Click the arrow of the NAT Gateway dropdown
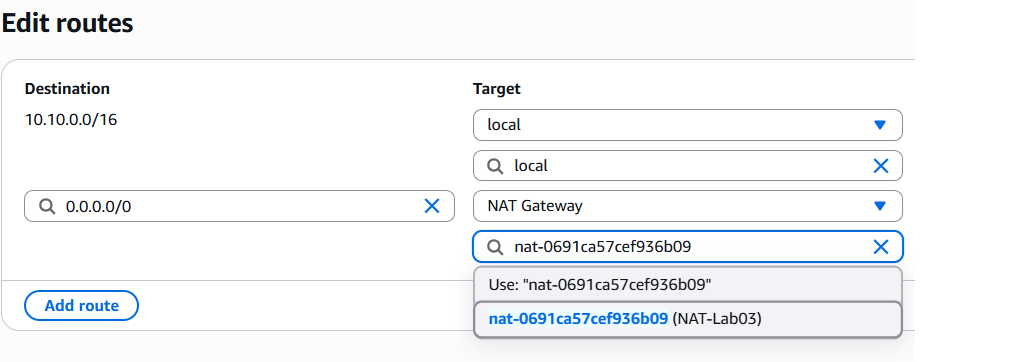 click(x=880, y=206)
